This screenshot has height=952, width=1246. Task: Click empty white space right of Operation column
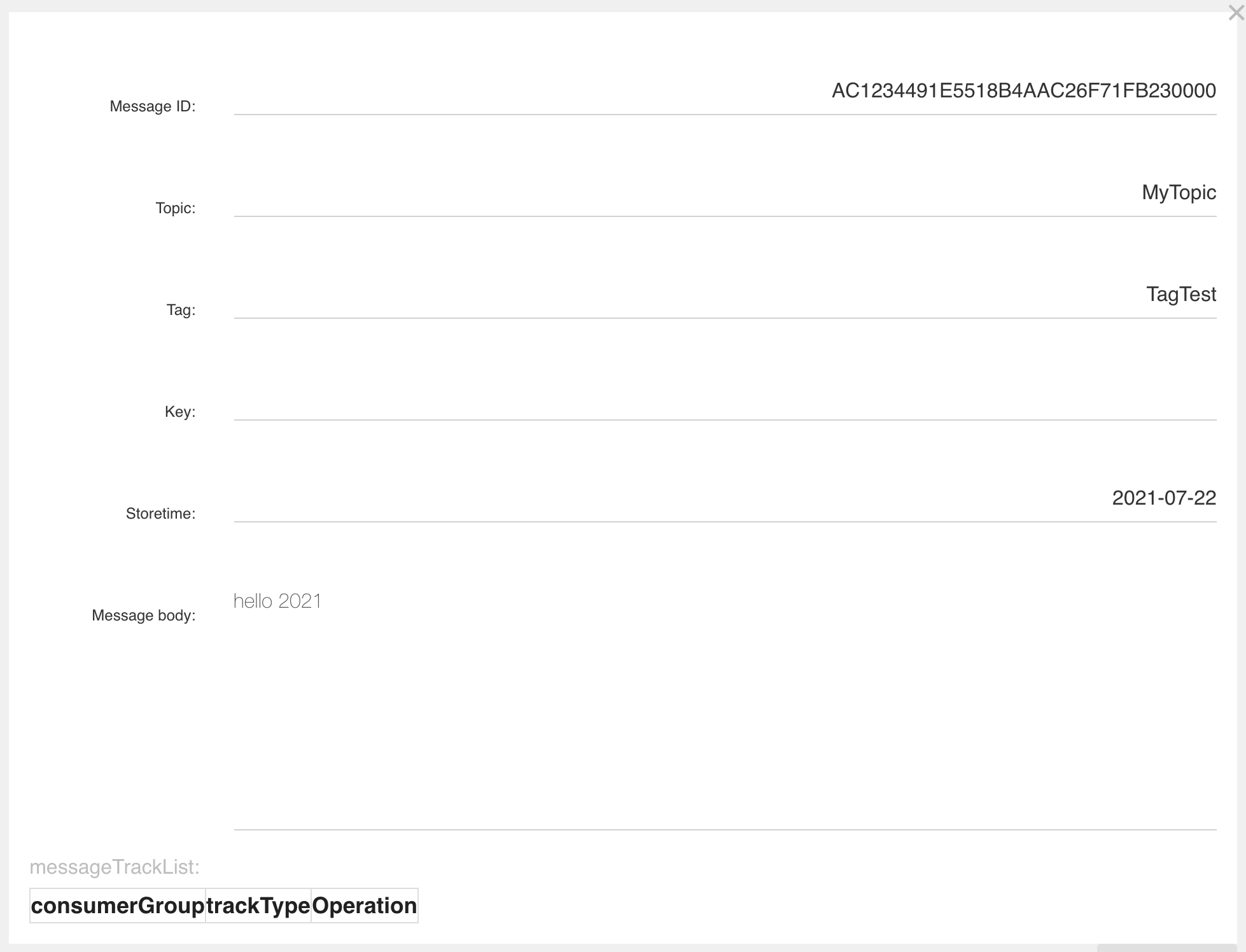coord(764,906)
